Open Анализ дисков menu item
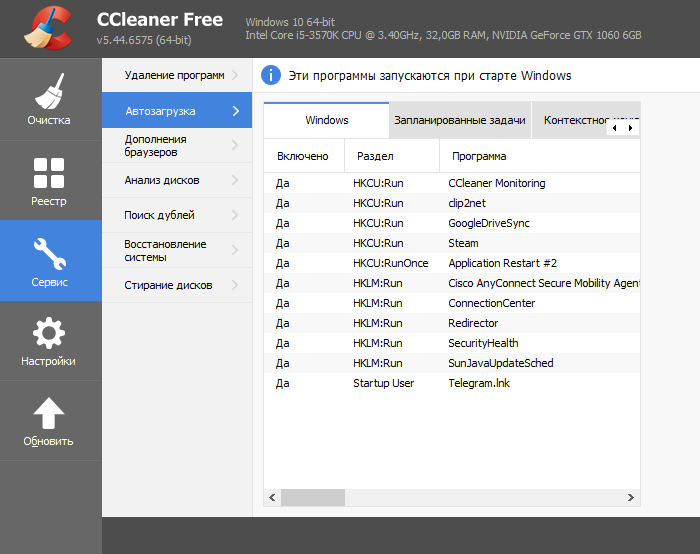 [x=177, y=180]
